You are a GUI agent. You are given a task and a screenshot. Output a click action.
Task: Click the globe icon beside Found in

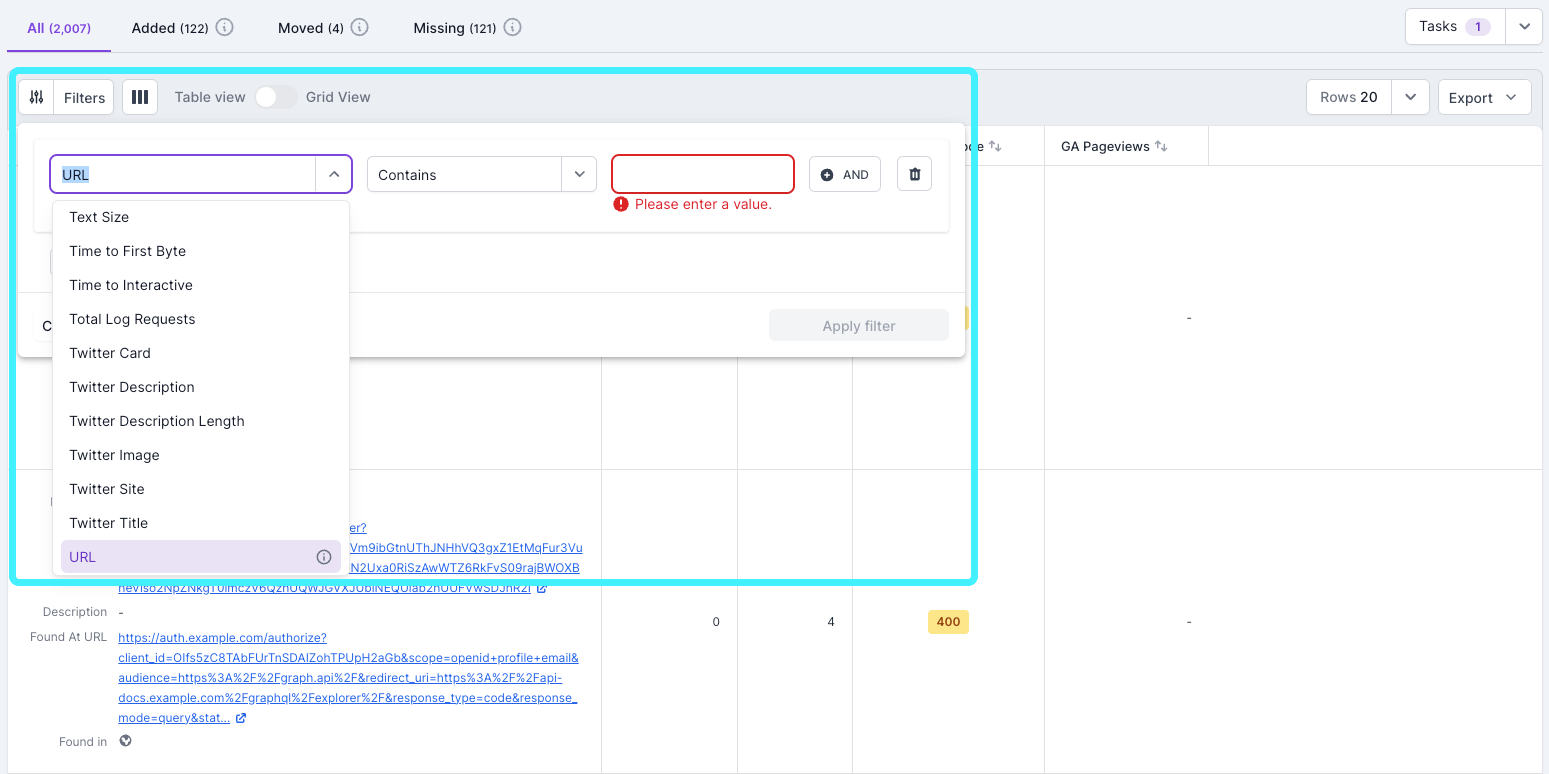124,741
